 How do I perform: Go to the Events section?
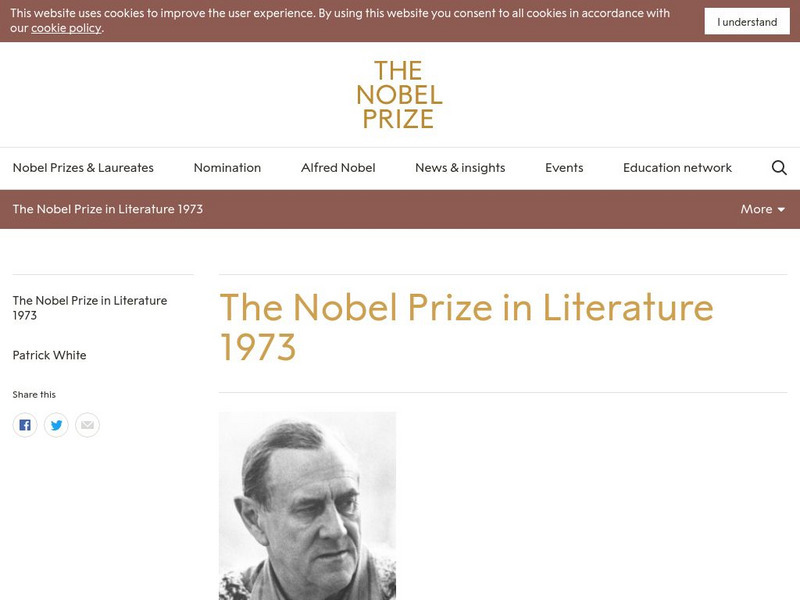(x=564, y=168)
